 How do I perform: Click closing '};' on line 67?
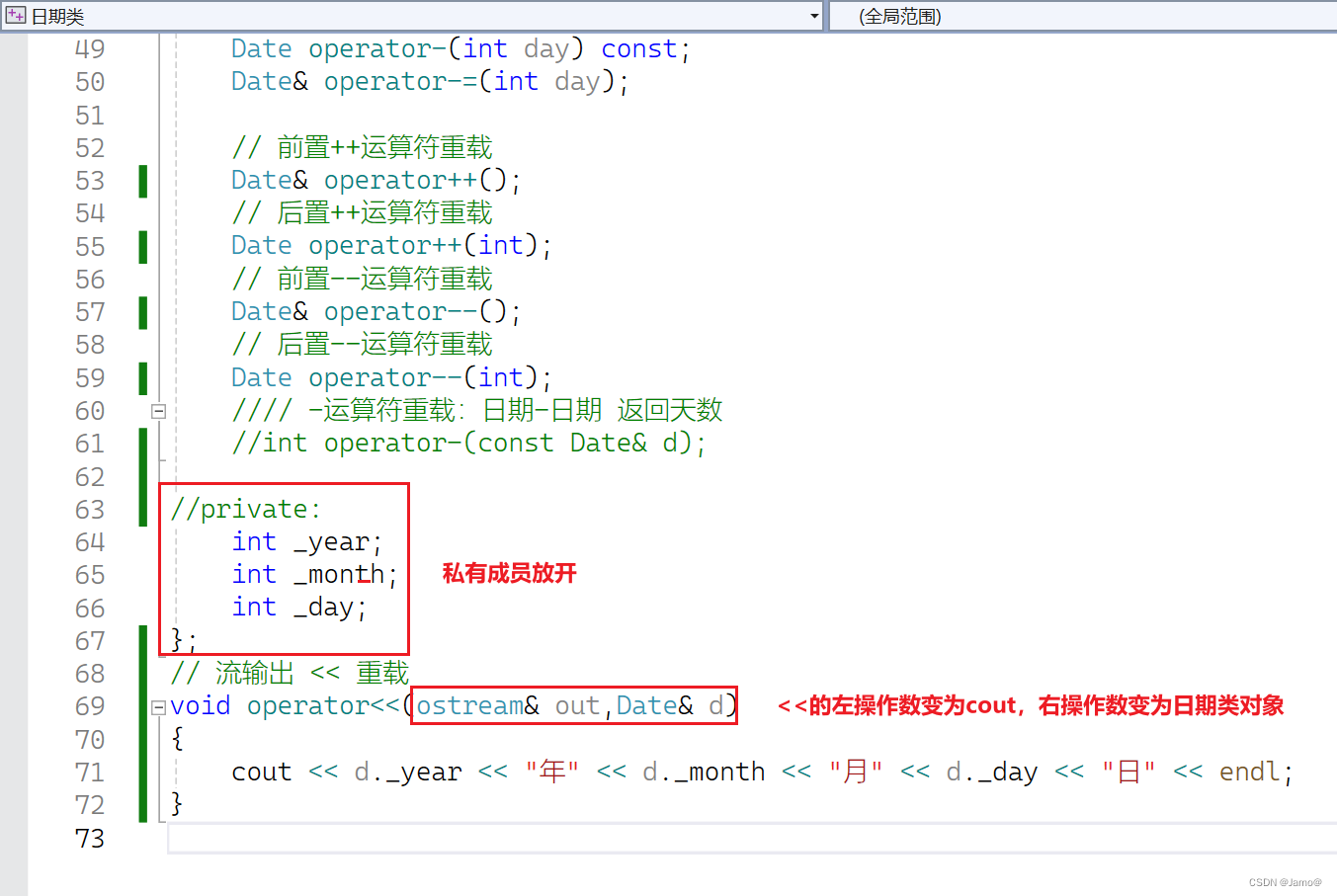[184, 641]
